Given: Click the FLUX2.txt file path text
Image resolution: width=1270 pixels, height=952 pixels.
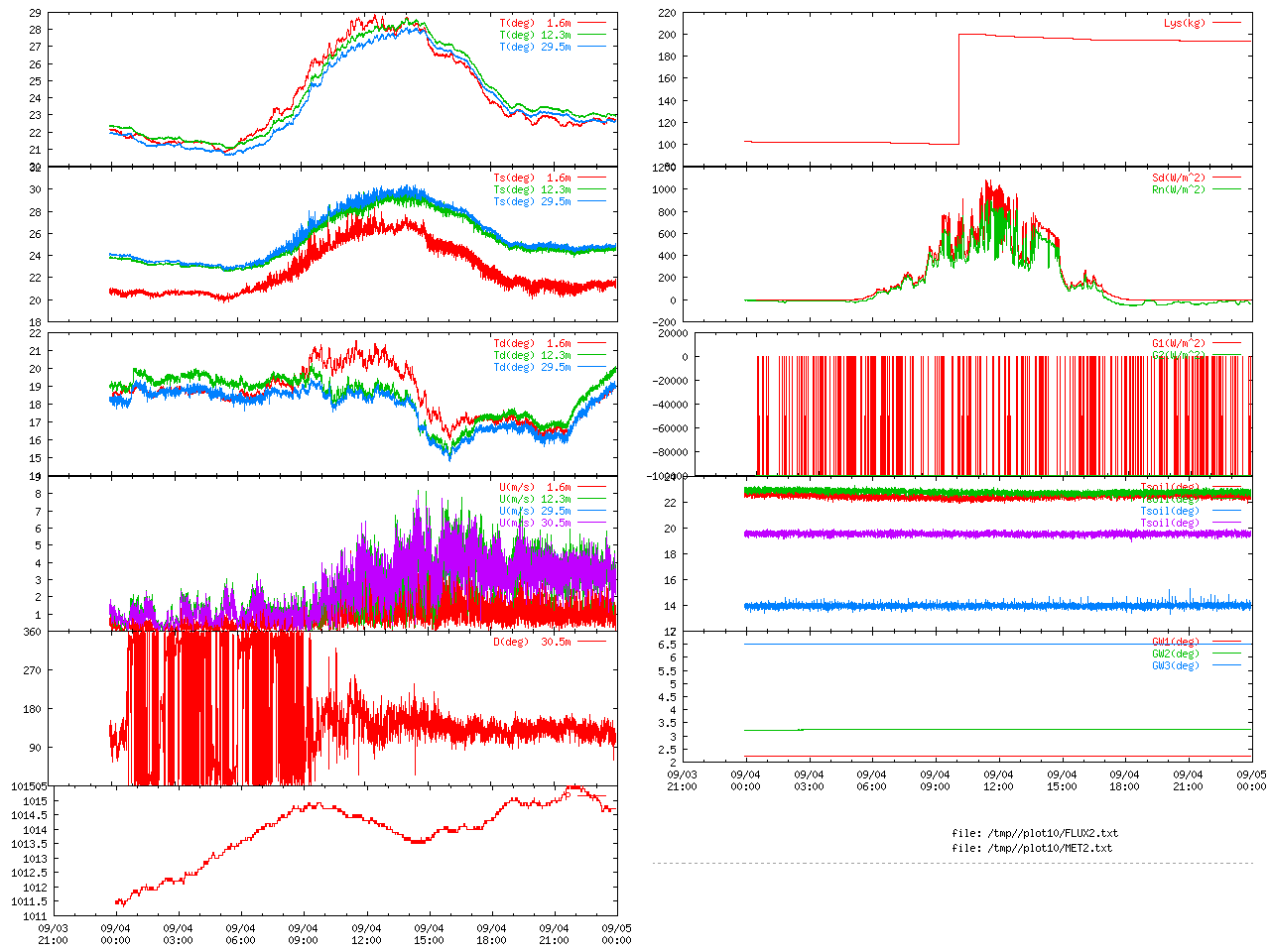Looking at the screenshot, I should pos(1034,833).
